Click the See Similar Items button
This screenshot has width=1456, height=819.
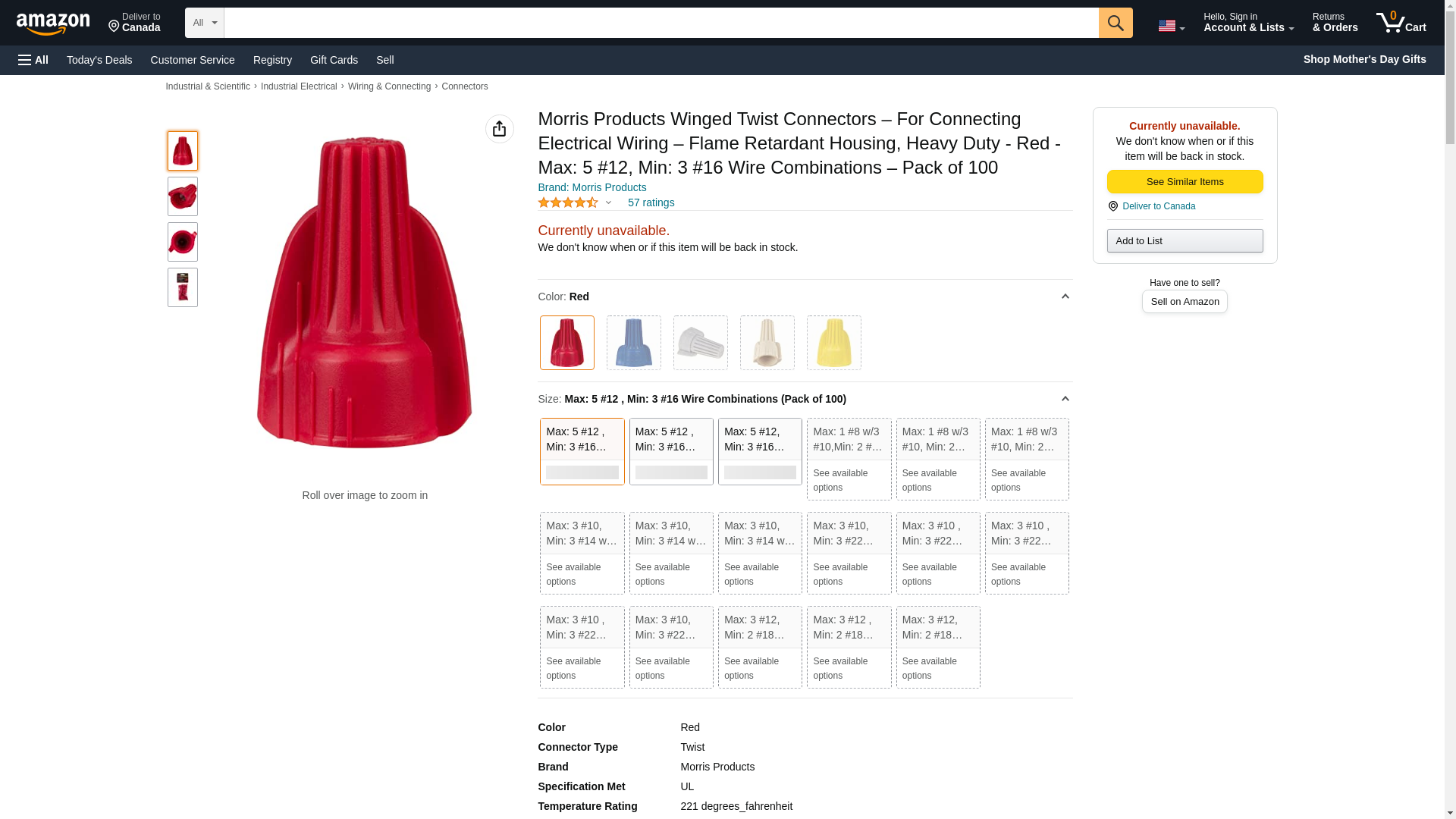coord(1185,181)
